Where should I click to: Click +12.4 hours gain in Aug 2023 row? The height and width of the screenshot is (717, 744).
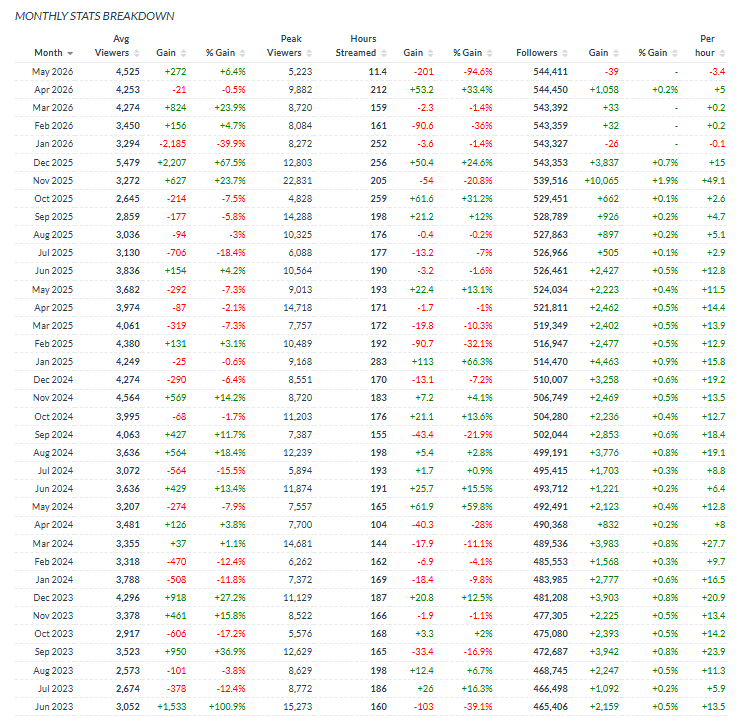[x=421, y=671]
